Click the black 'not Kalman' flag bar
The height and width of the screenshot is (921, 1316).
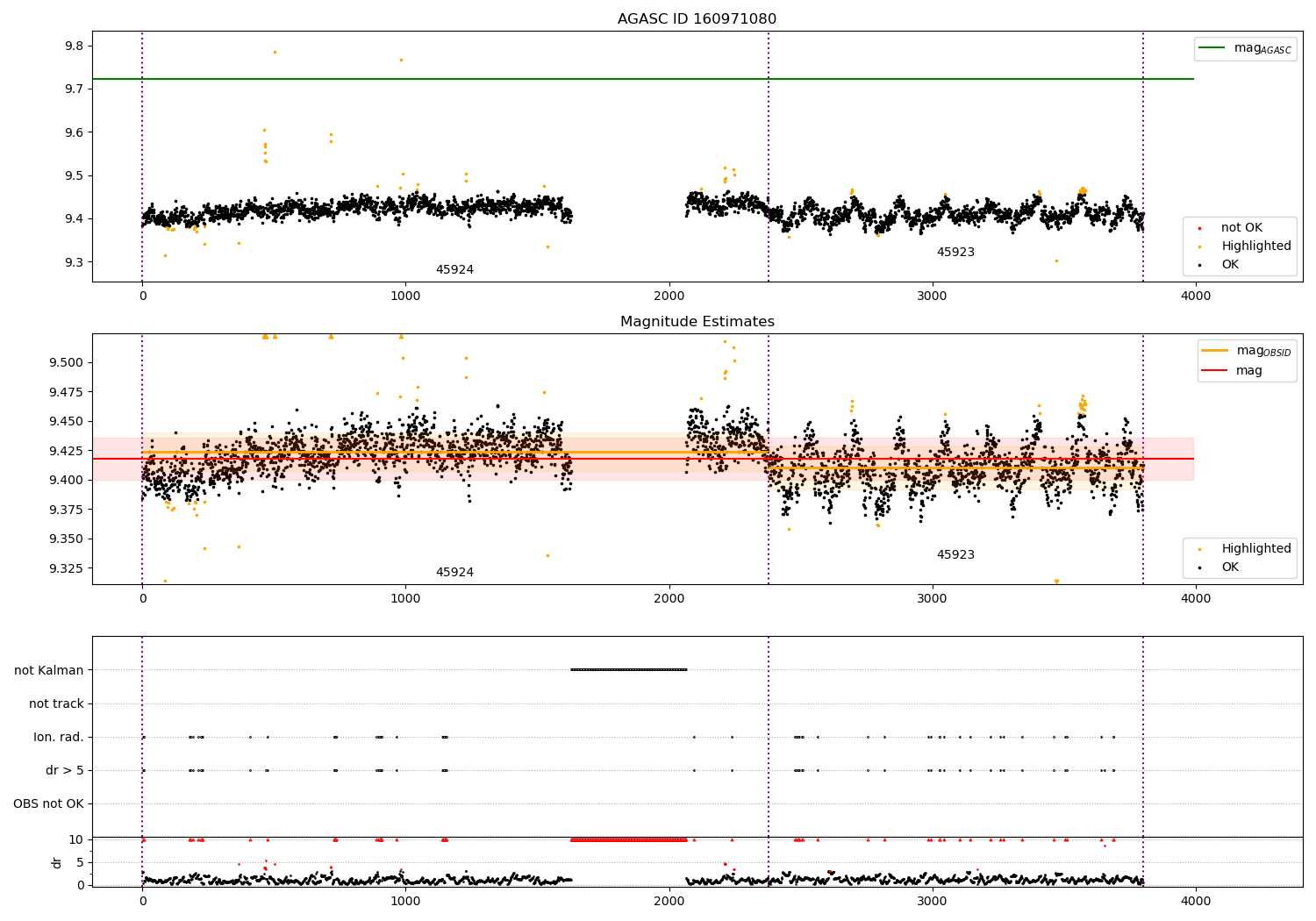click(x=629, y=669)
